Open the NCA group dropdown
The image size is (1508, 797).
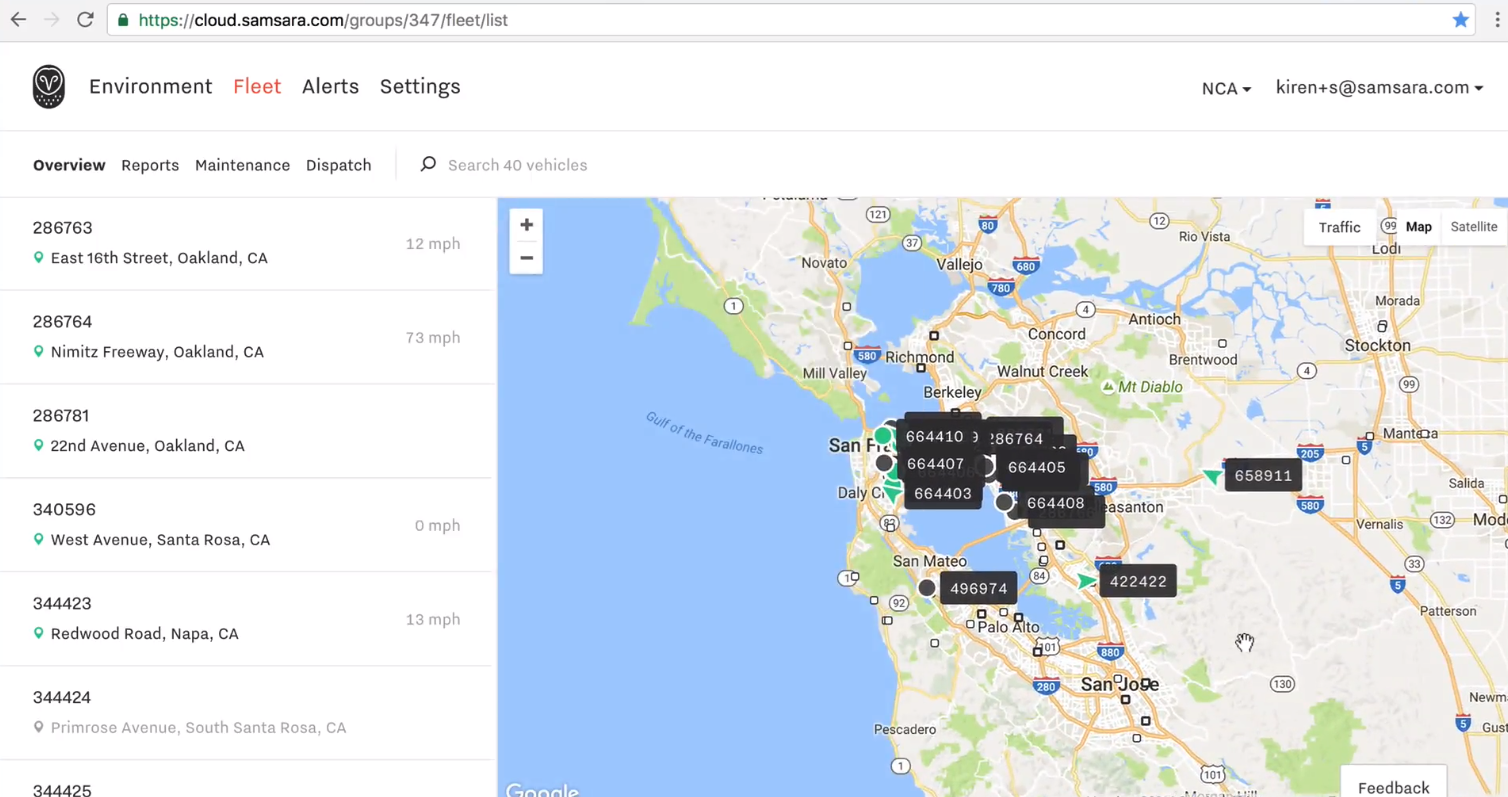pyautogui.click(x=1226, y=88)
